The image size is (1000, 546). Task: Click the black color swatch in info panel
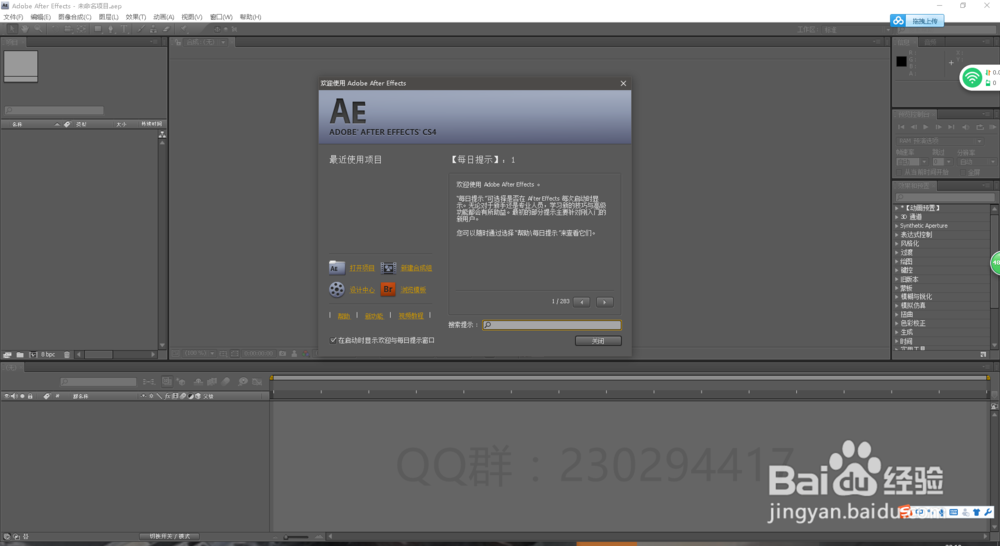901,61
